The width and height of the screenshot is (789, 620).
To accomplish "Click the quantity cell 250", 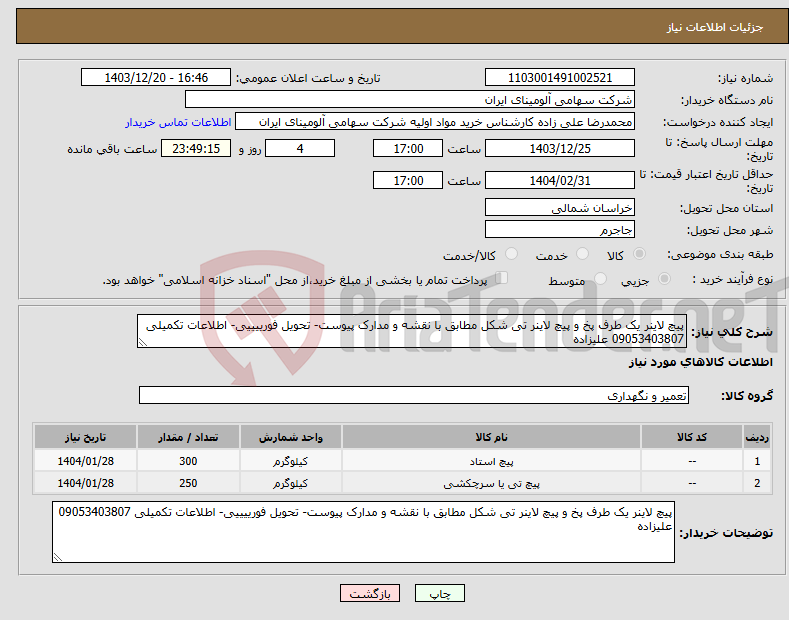I will pos(188,483).
